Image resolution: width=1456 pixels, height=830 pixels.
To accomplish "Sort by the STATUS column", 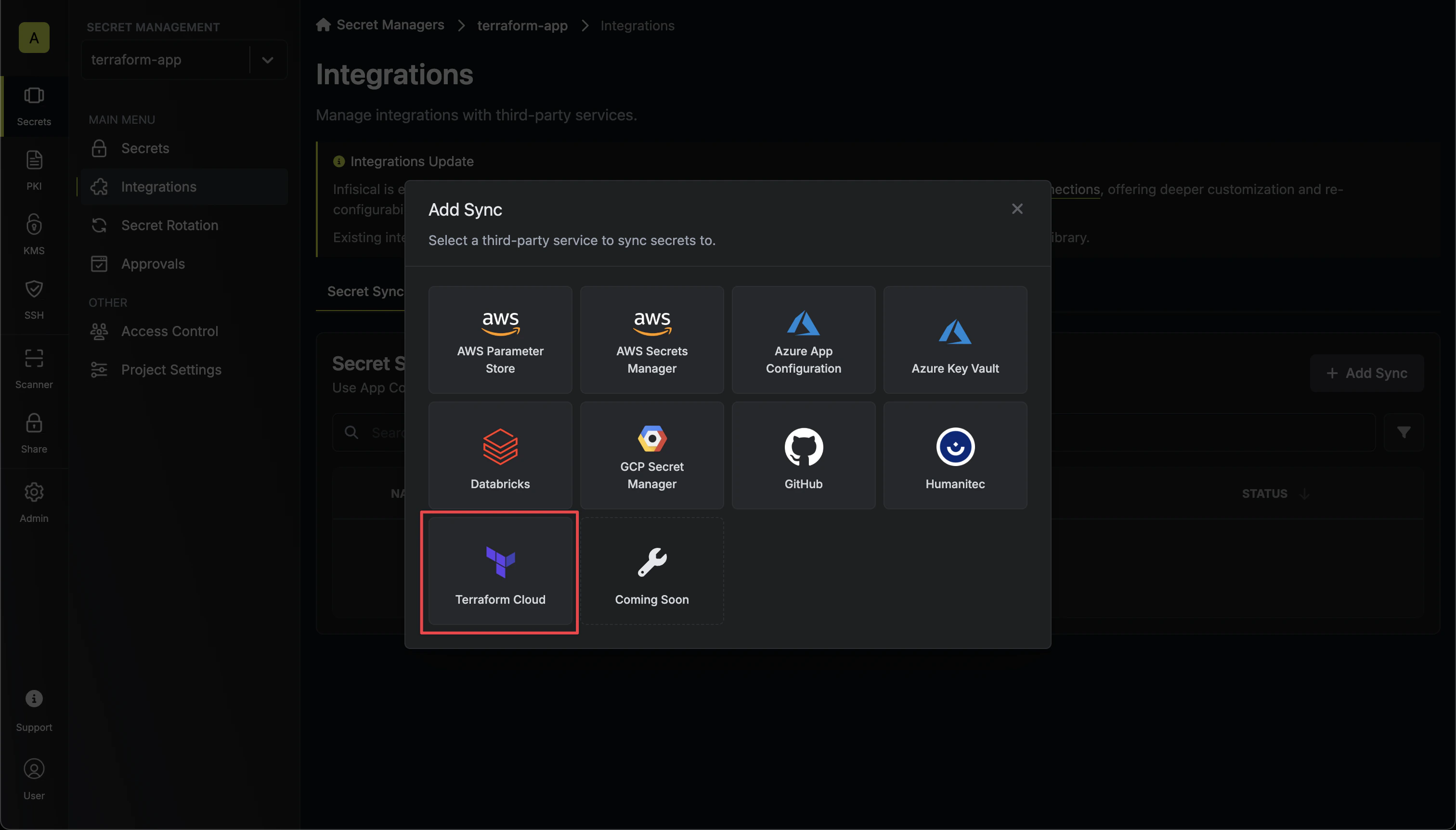I will click(1275, 493).
